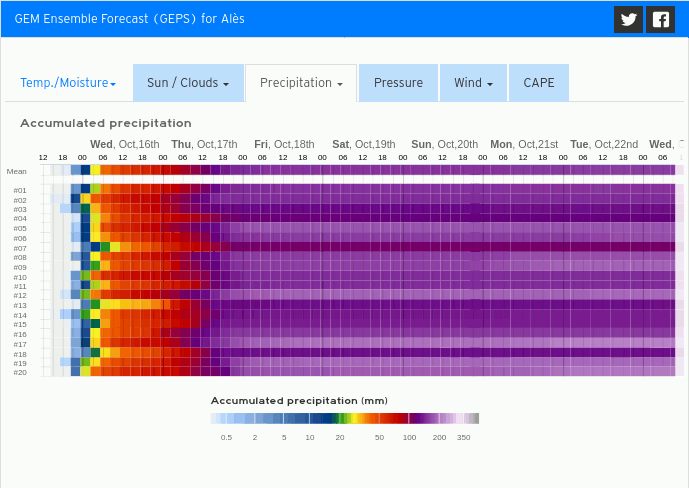689x488 pixels.
Task: Click the 50 mm legend label
Action: (379, 437)
